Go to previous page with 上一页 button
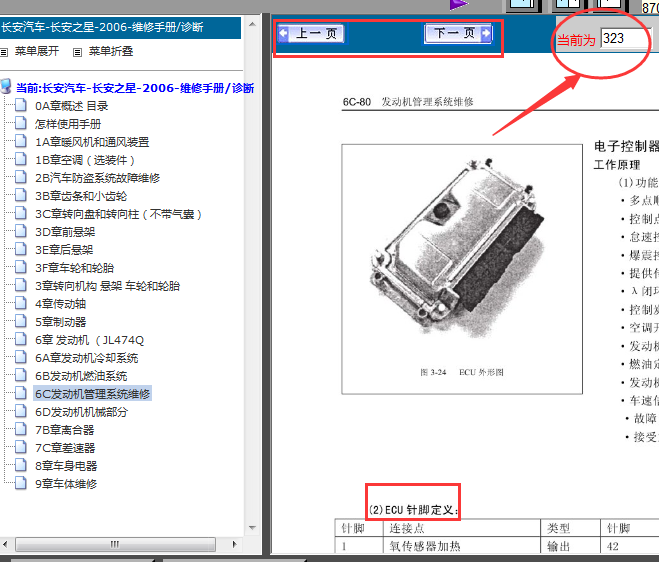This screenshot has width=659, height=562. (x=311, y=33)
